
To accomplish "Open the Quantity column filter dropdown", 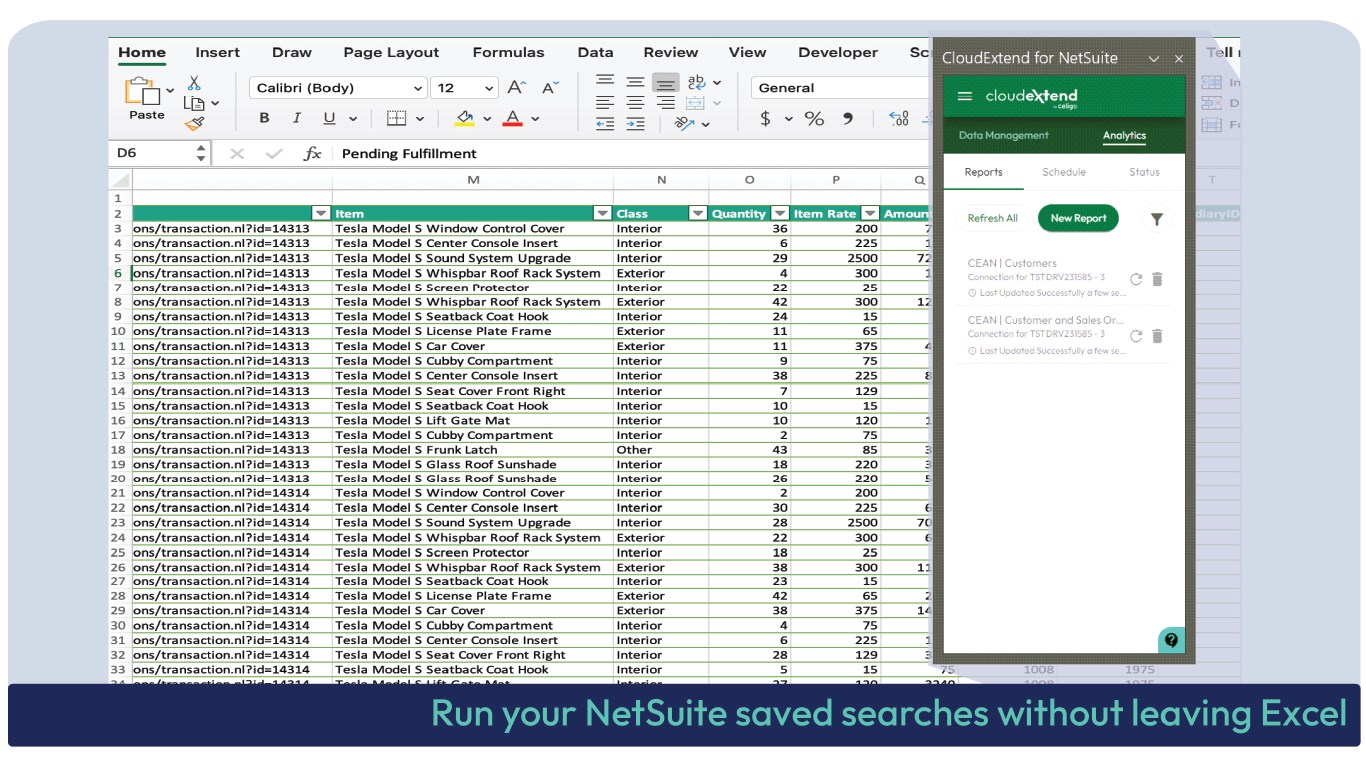I will 779,213.
